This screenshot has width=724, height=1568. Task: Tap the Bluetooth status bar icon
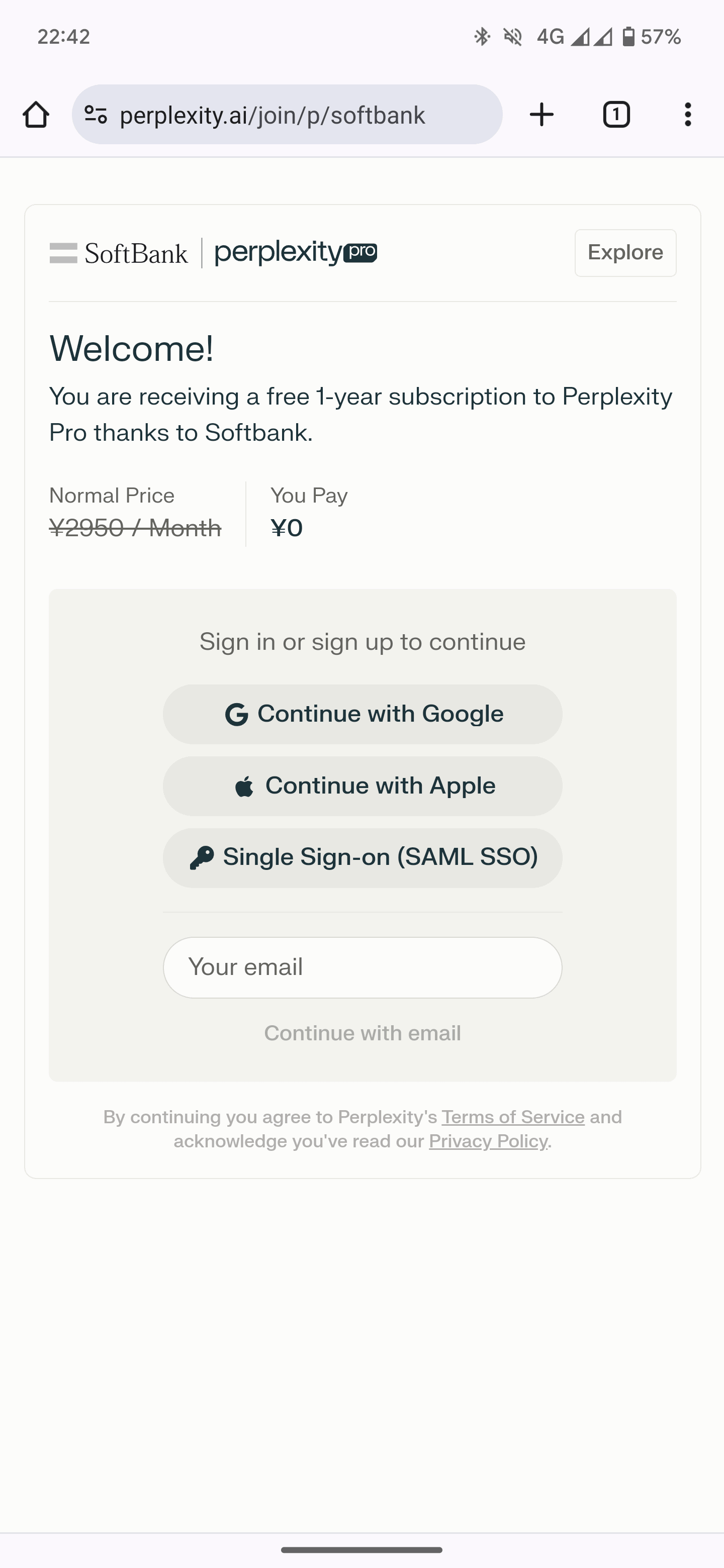click(482, 37)
